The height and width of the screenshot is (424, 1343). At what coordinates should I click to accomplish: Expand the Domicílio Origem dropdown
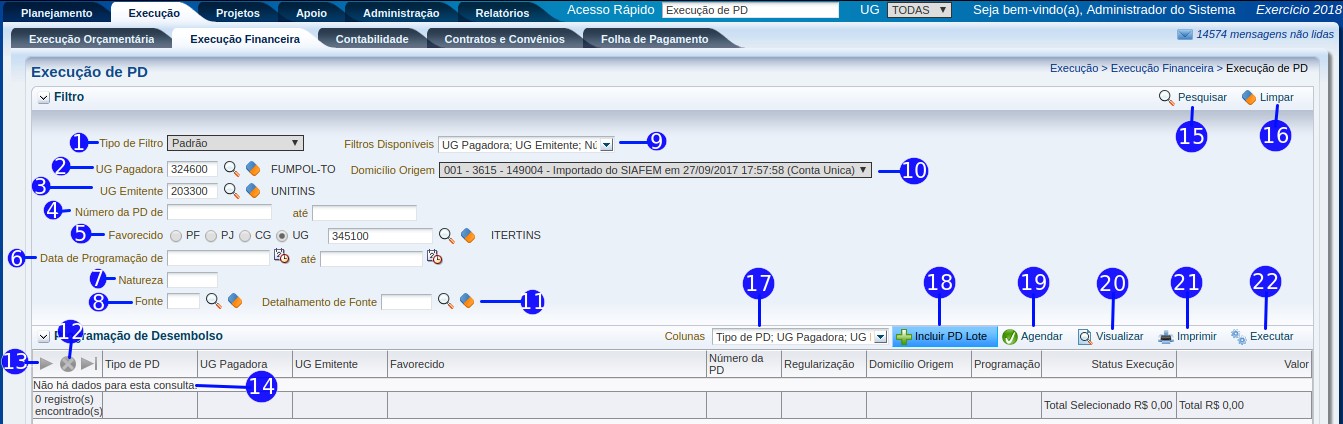pos(655,170)
